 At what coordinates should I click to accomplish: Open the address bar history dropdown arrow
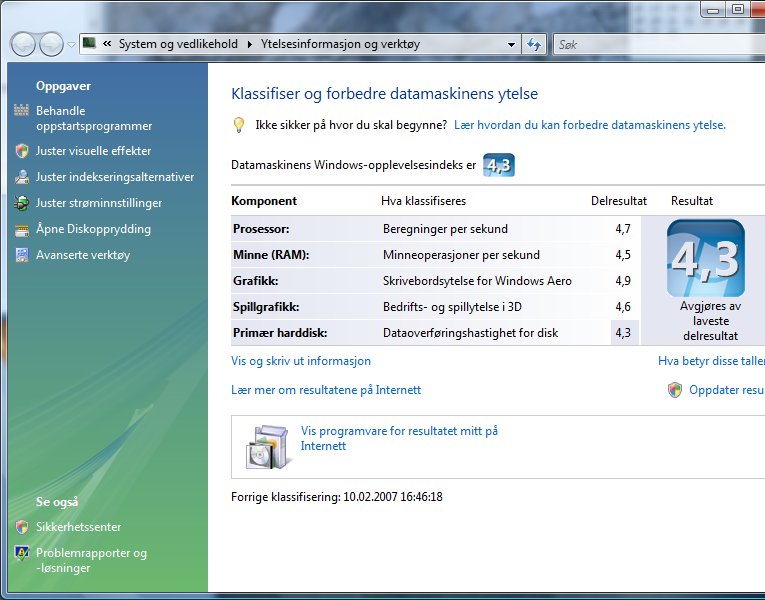click(511, 44)
